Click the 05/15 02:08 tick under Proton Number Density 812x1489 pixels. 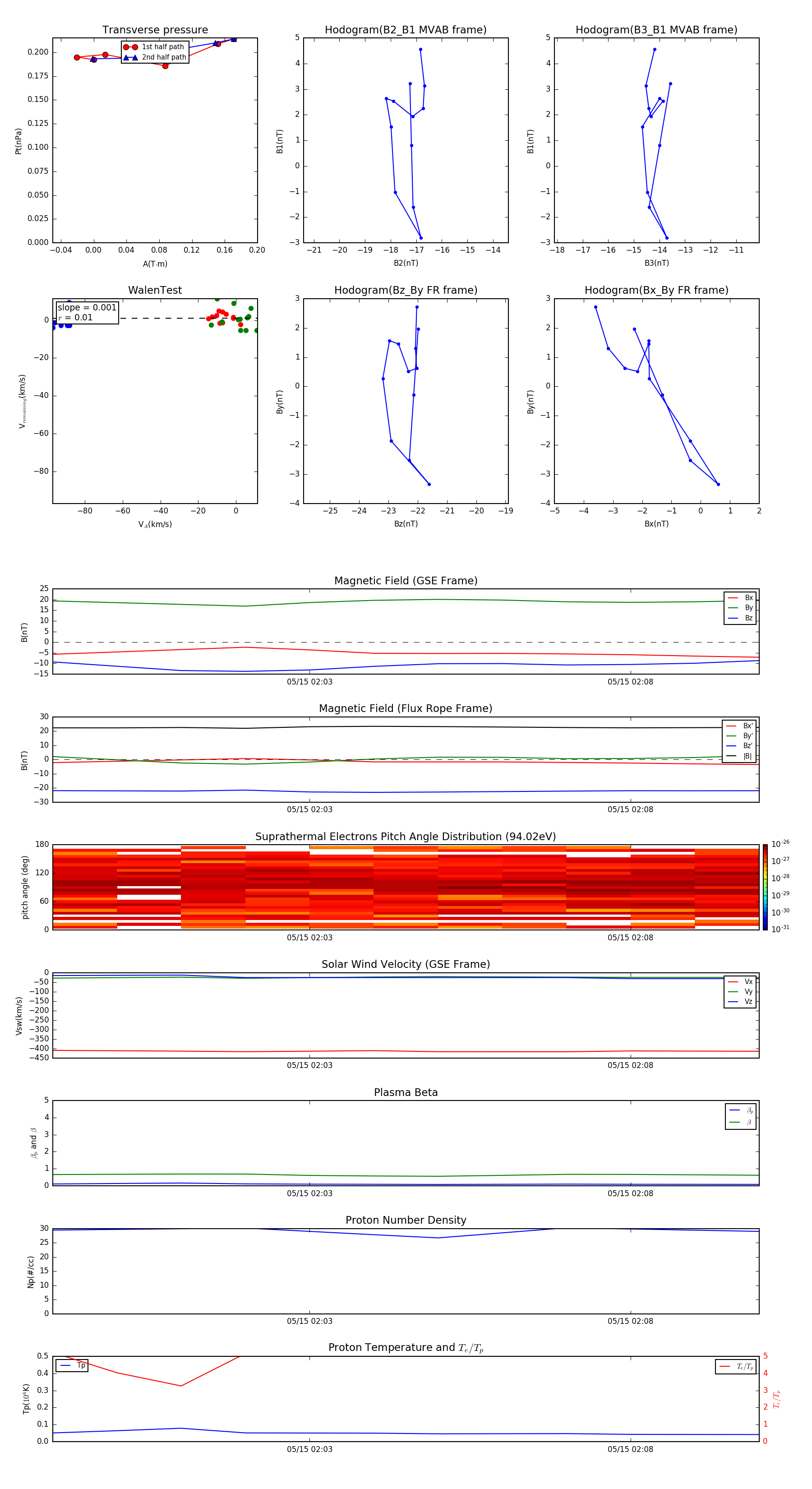(630, 1321)
